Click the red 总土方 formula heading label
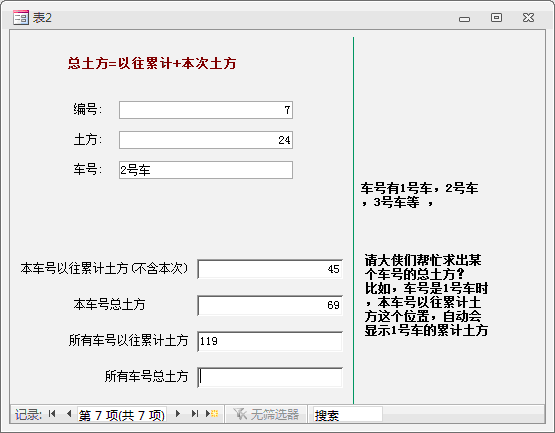 [152, 63]
